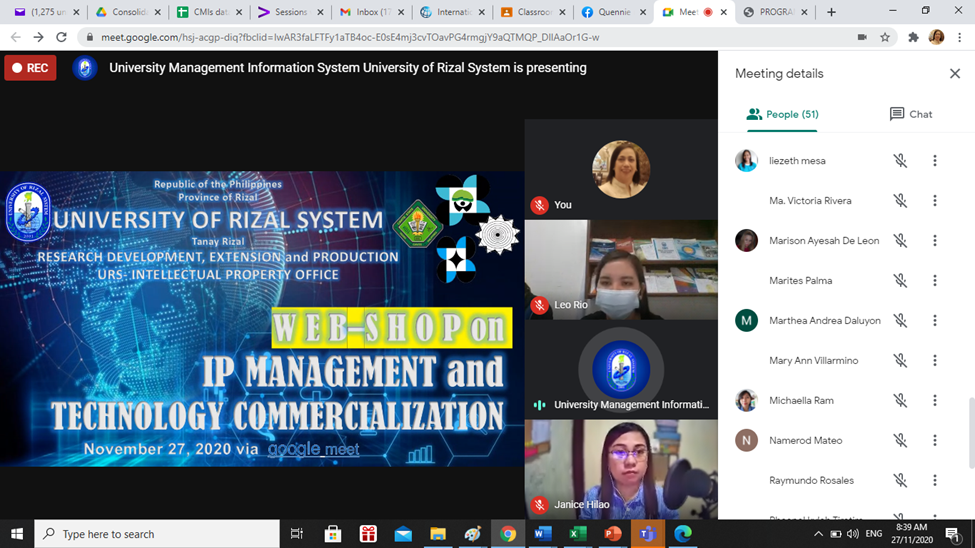Close the Sessions browser tab
Screen dimensions: 975x548
point(320,12)
